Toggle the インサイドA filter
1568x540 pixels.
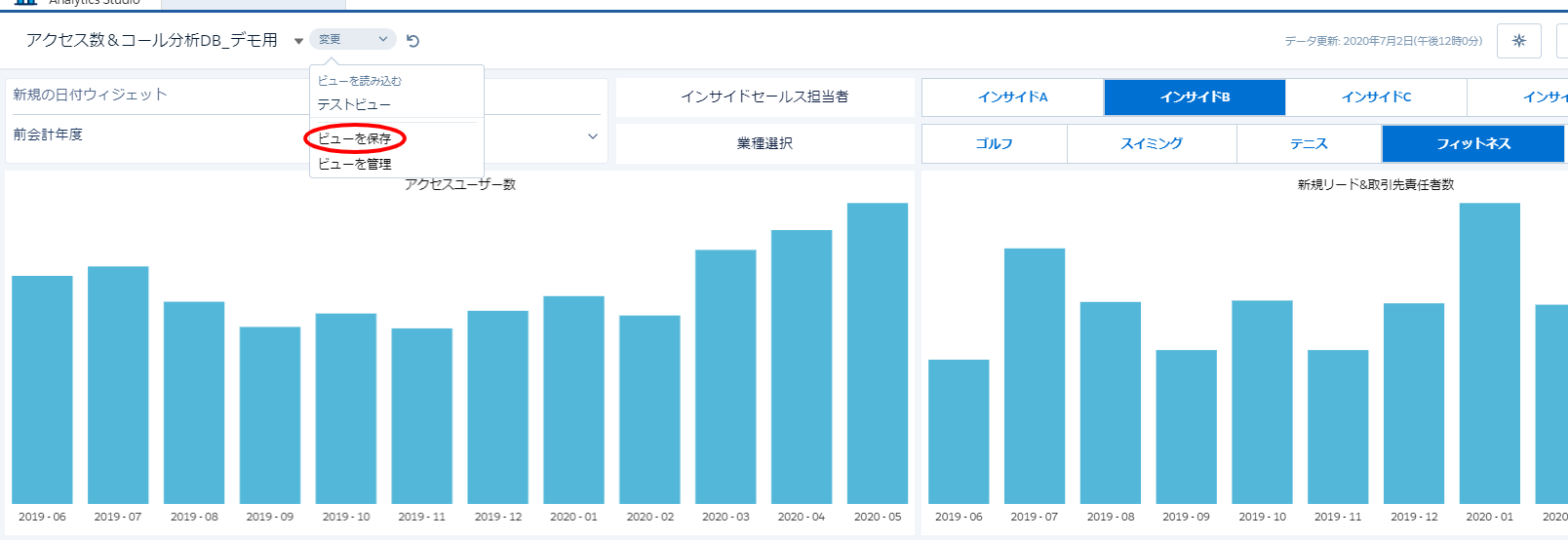(x=1012, y=97)
